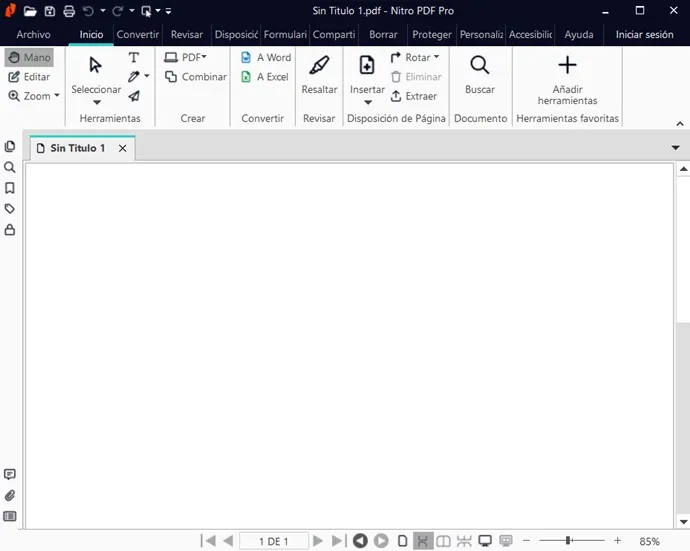The image size is (690, 551).
Task: Select the Type Text tool icon
Action: [x=134, y=57]
